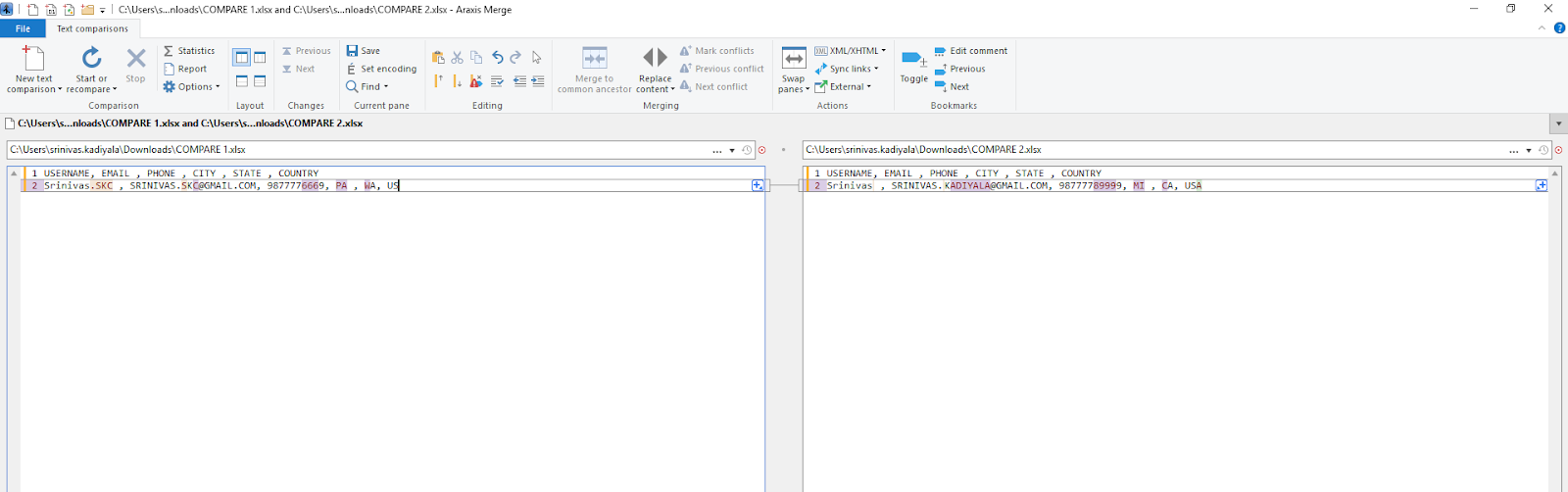Toggle a bookmark
Viewport: 1568px width, 492px height.
914,67
